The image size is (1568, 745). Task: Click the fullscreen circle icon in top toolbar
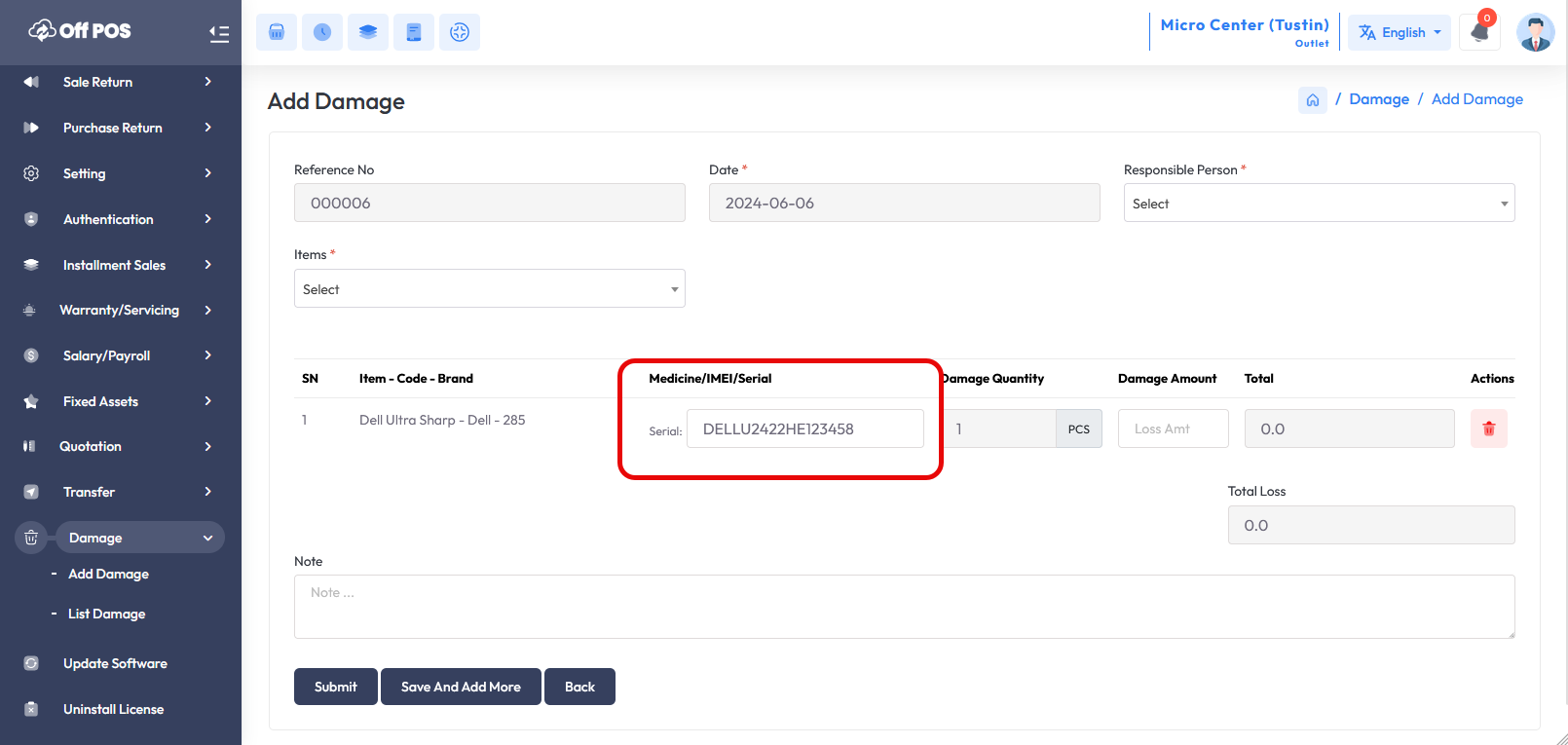point(460,32)
